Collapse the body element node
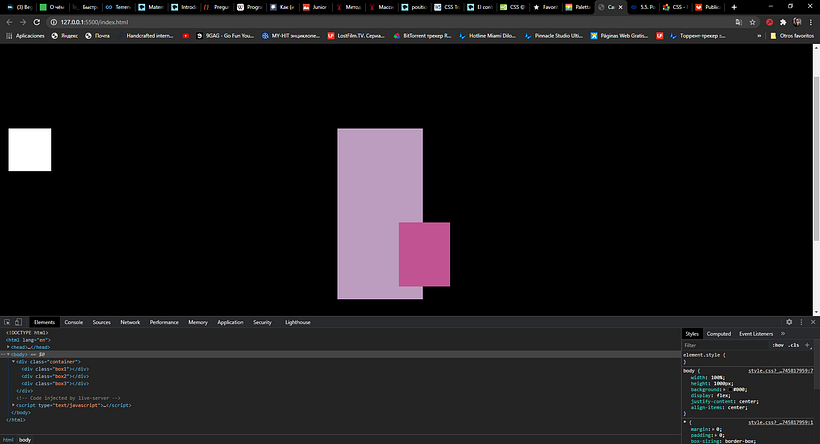 click(8, 354)
